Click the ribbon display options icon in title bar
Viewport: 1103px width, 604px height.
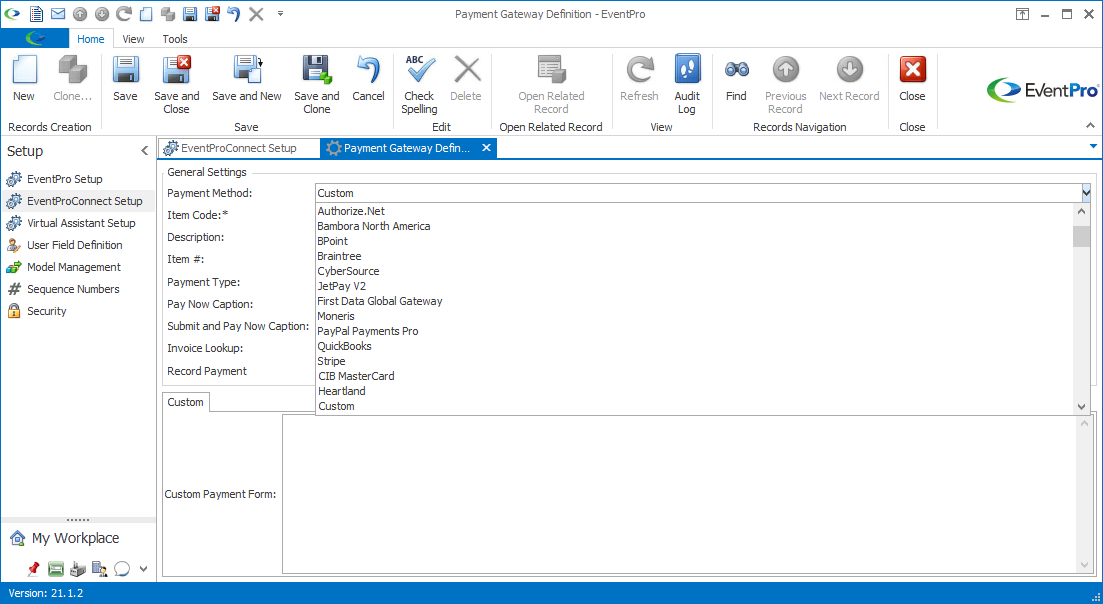(x=1022, y=14)
